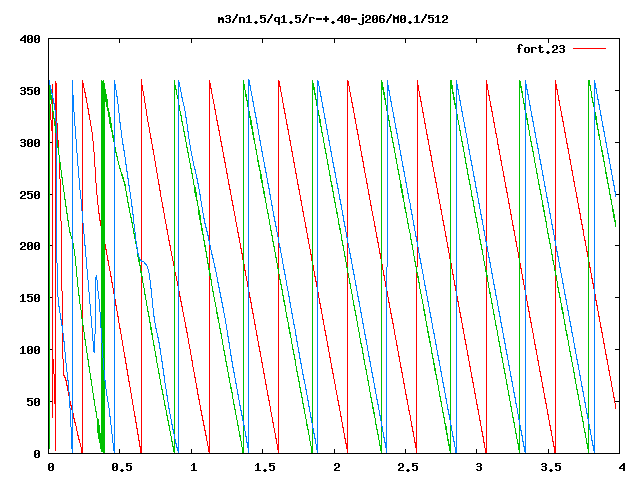Click x-axis label 1.5
640x480 pixels.
click(x=264, y=467)
